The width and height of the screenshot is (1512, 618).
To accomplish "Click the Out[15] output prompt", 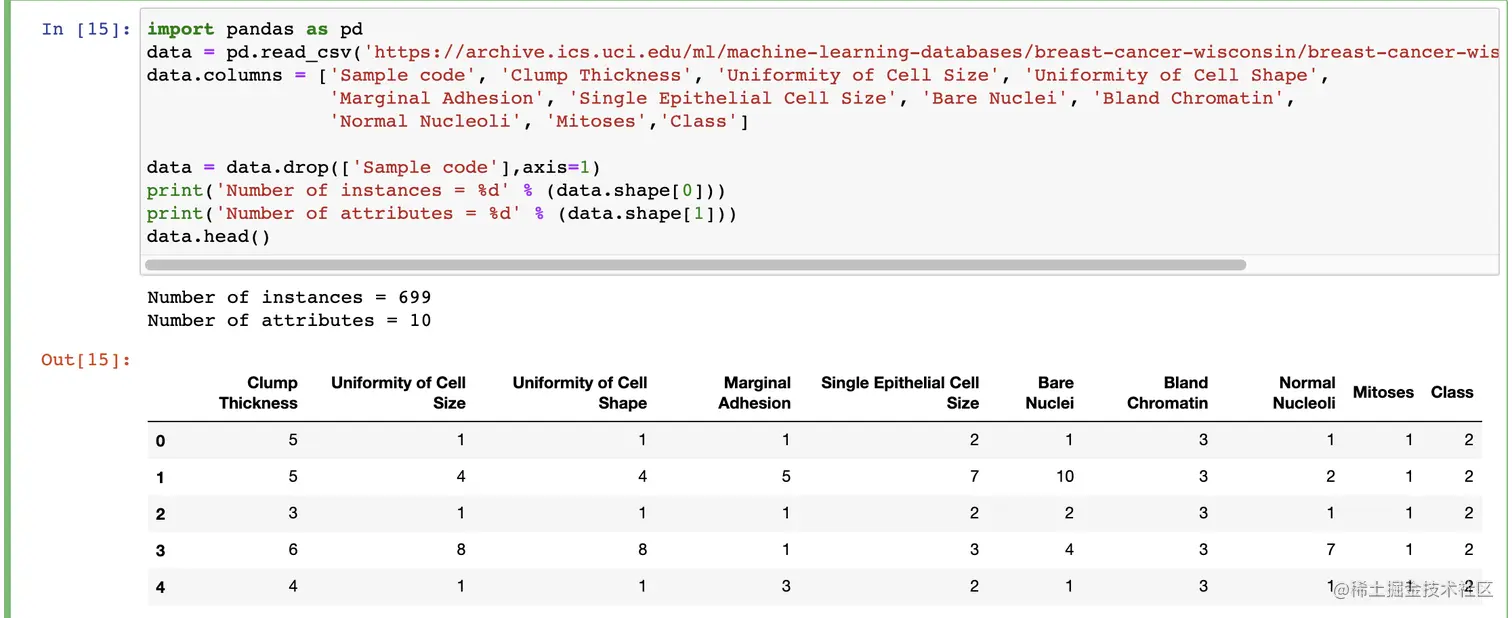I will coord(86,360).
